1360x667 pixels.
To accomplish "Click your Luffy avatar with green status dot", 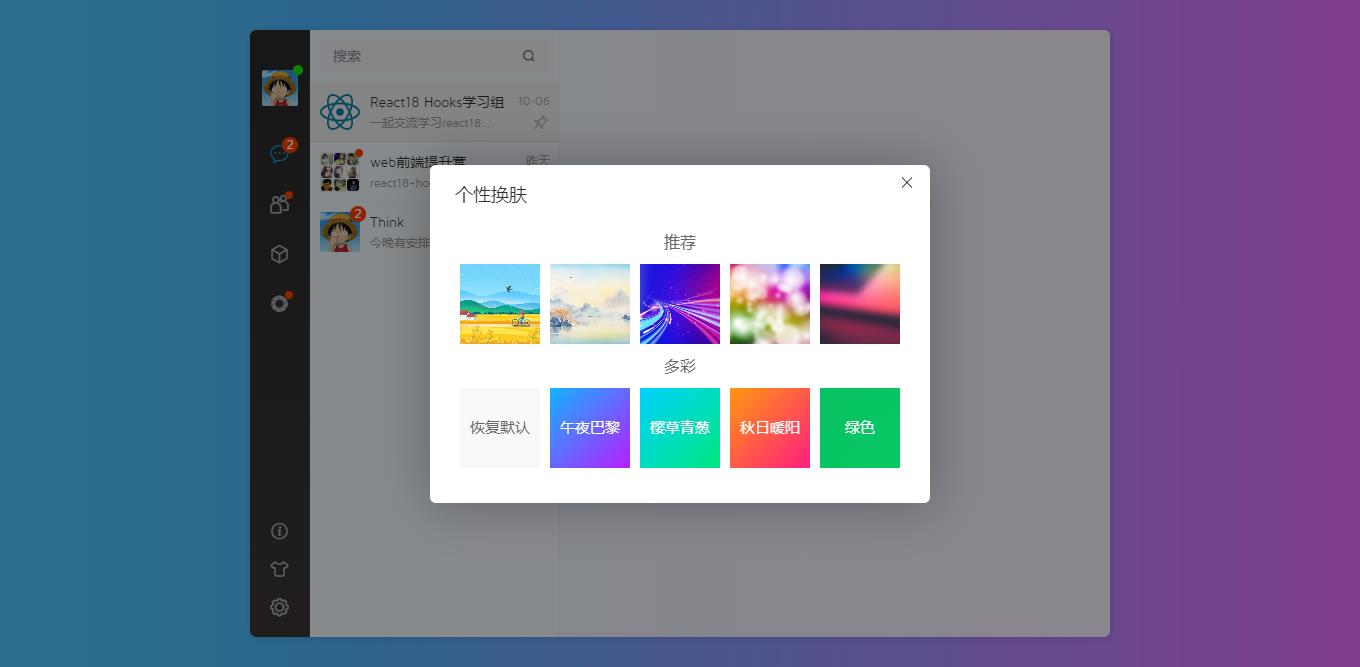I will coord(277,87).
